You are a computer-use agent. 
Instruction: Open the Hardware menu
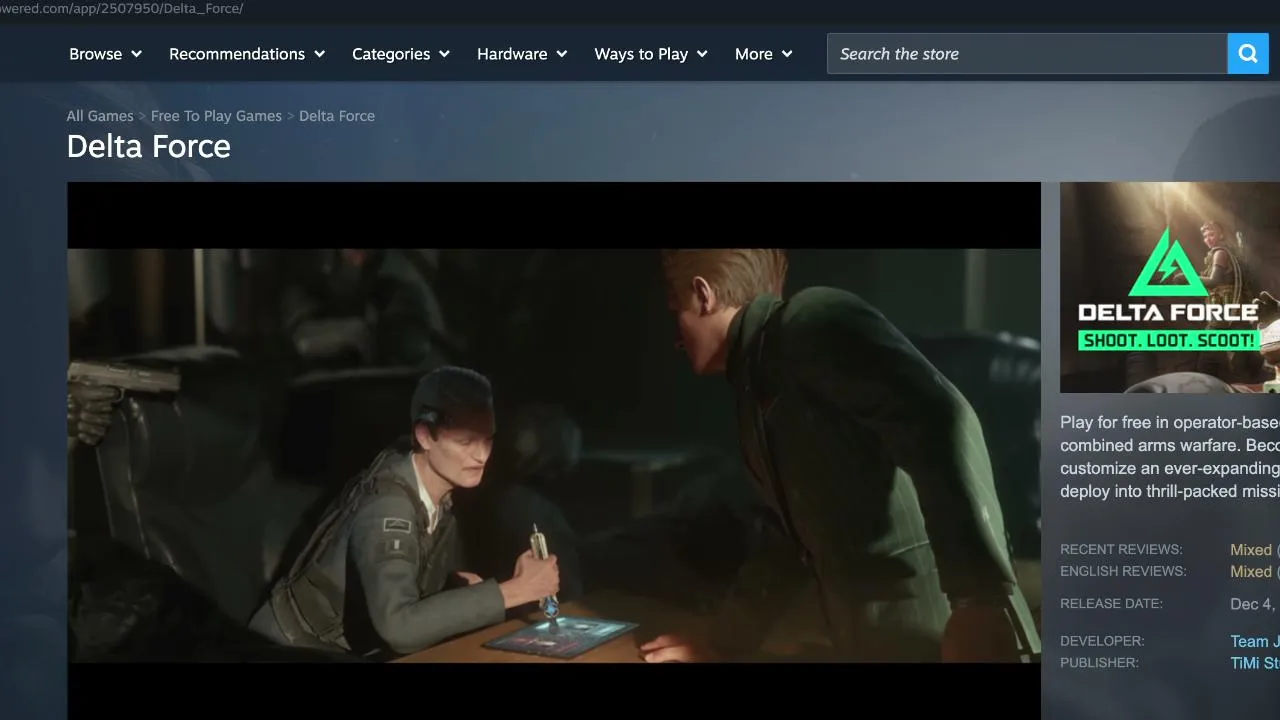[522, 54]
